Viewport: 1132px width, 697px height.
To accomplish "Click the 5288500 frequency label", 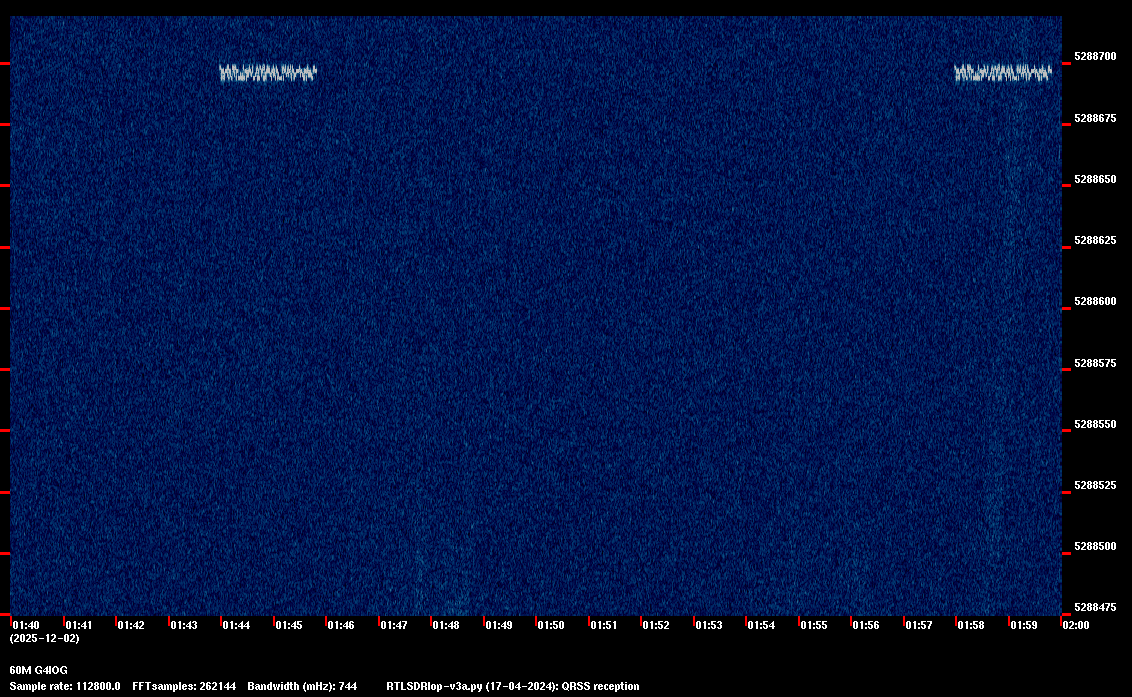I will (x=1095, y=546).
